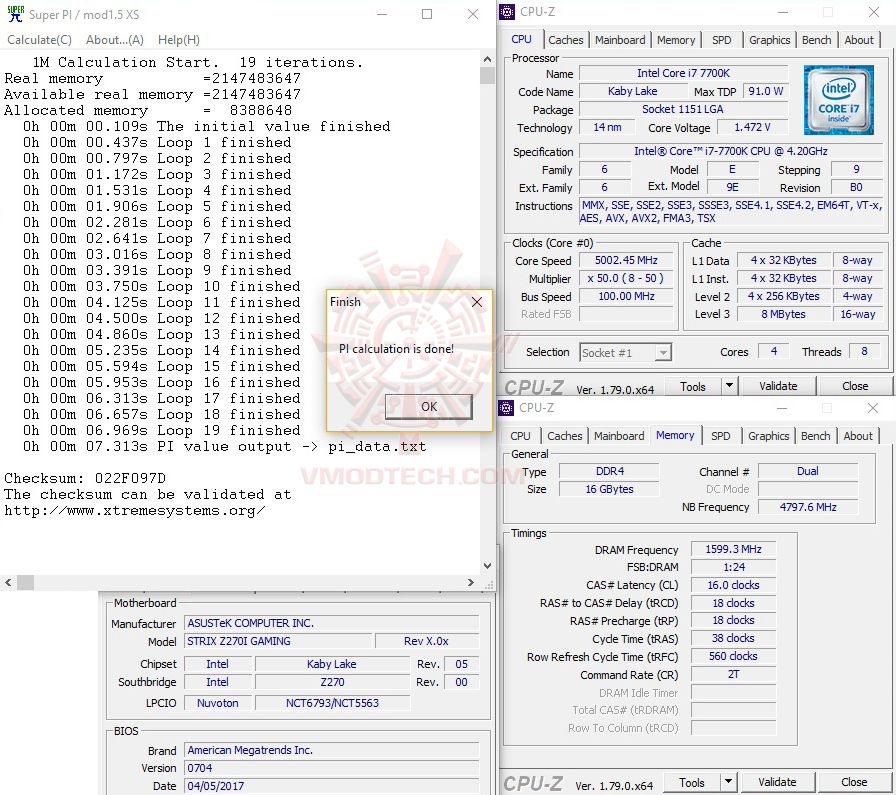This screenshot has width=896, height=795.
Task: Switch to Graphics tab in lower CPU-Z
Action: (x=769, y=436)
